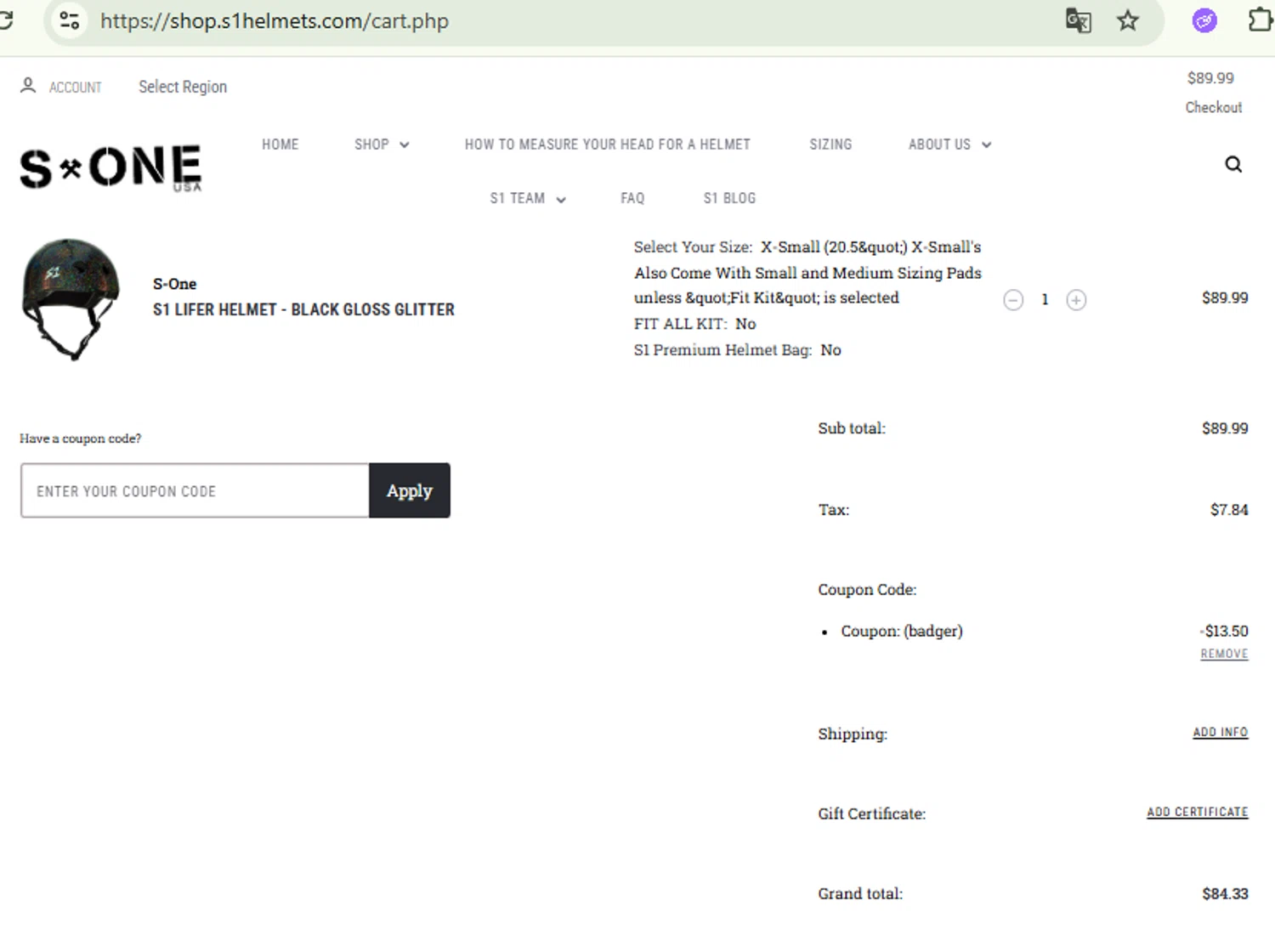The width and height of the screenshot is (1275, 952).
Task: Open site information icon in address bar
Action: 70,20
